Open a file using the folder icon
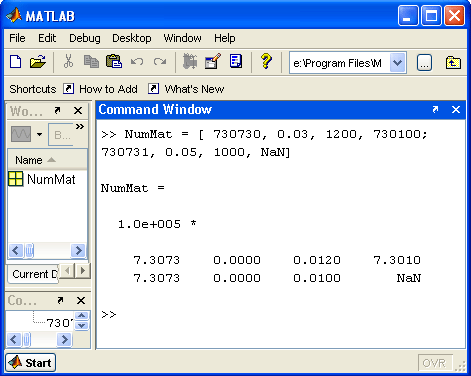 38,62
